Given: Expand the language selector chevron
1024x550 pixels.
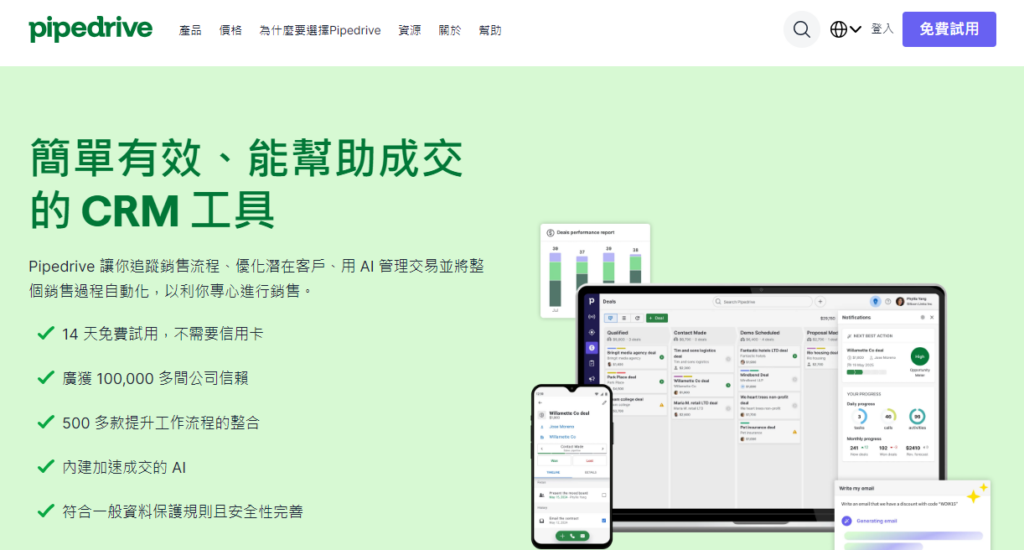Looking at the screenshot, I should pos(856,29).
